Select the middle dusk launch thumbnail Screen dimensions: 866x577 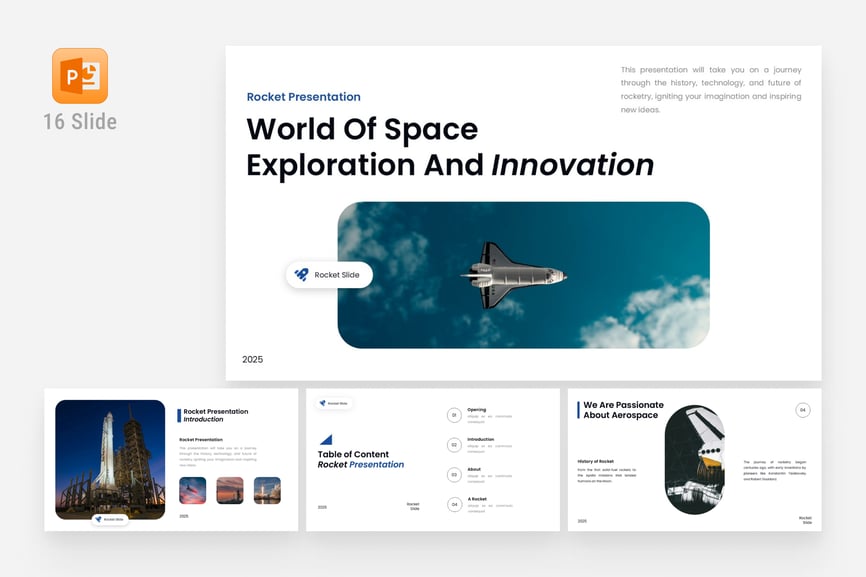coord(230,490)
